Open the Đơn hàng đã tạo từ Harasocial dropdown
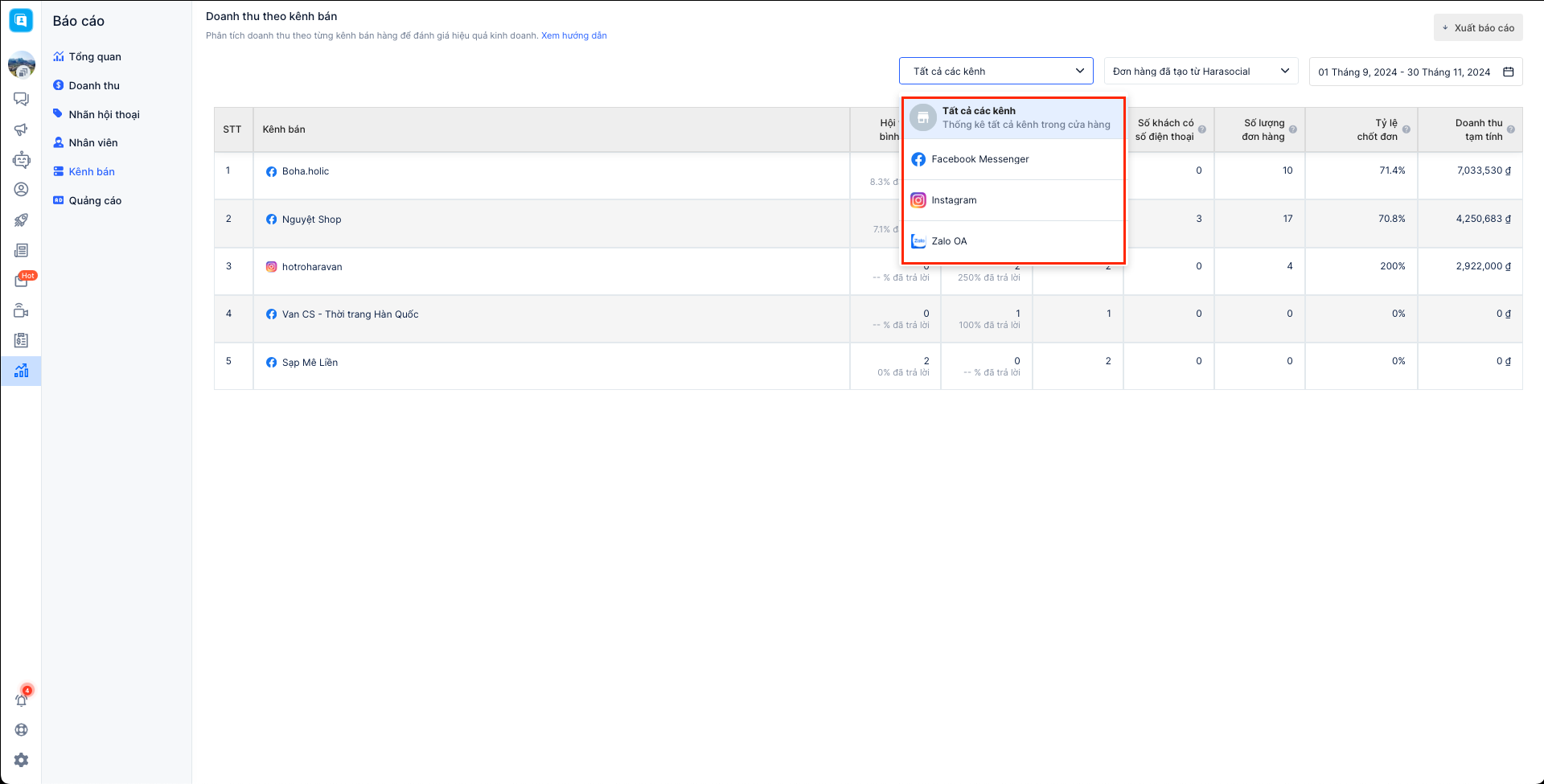The height and width of the screenshot is (784, 1544). [1201, 72]
